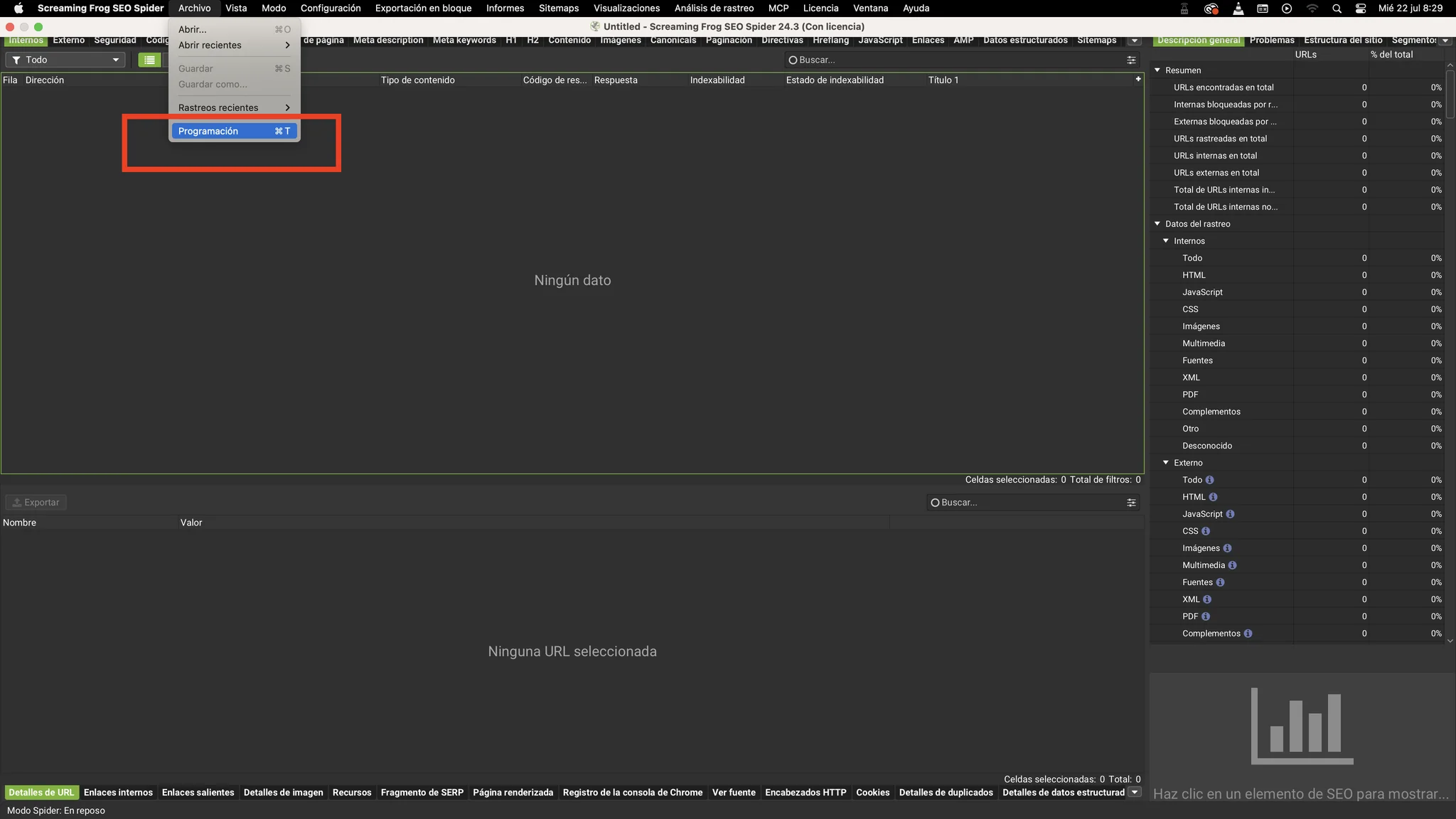
Task: Switch to the Estructura del sitio tab
Action: pos(1343,41)
